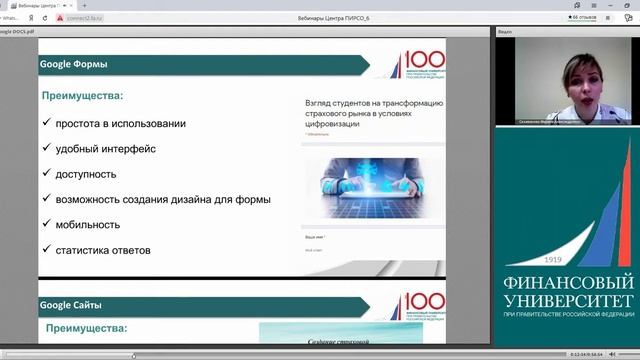Click the простота в использовании bullet
Viewport: 640px width, 360px height.
(x=120, y=124)
